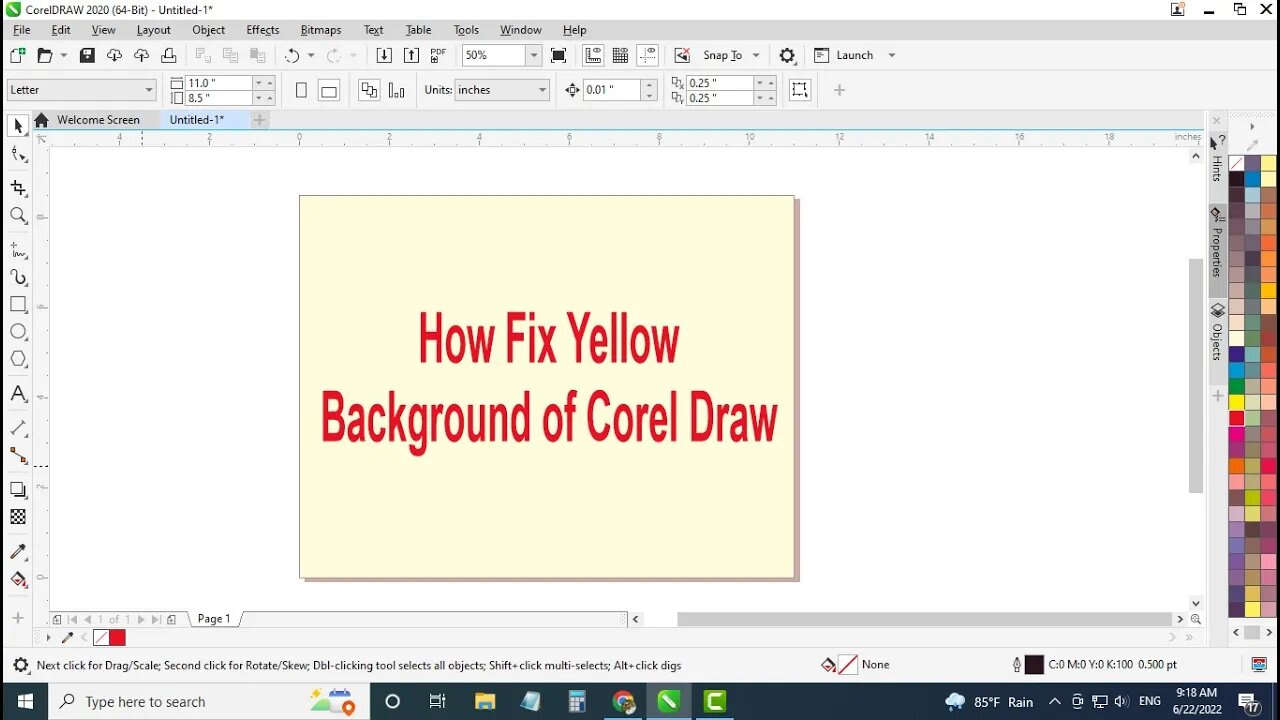
Task: Add a new document tab plus
Action: pyautogui.click(x=259, y=120)
